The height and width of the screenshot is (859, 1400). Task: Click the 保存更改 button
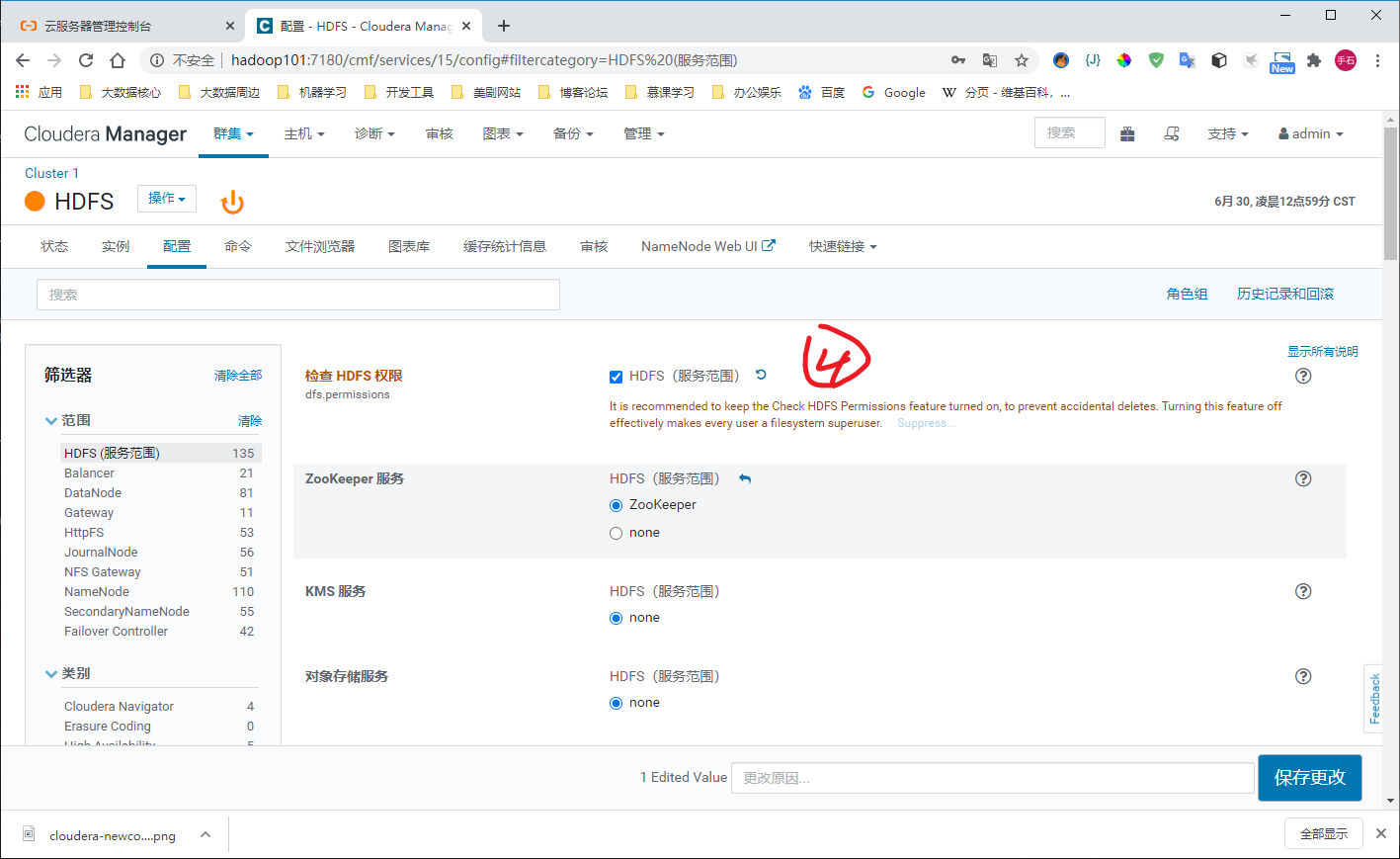point(1310,777)
